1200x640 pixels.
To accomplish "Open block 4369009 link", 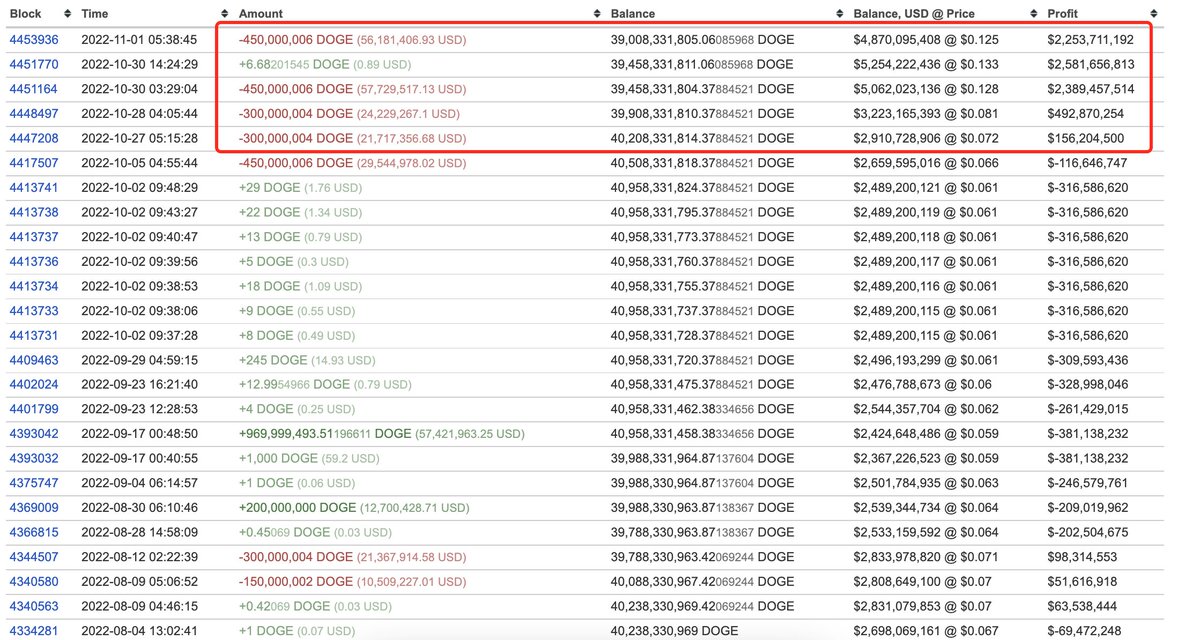I will (34, 508).
